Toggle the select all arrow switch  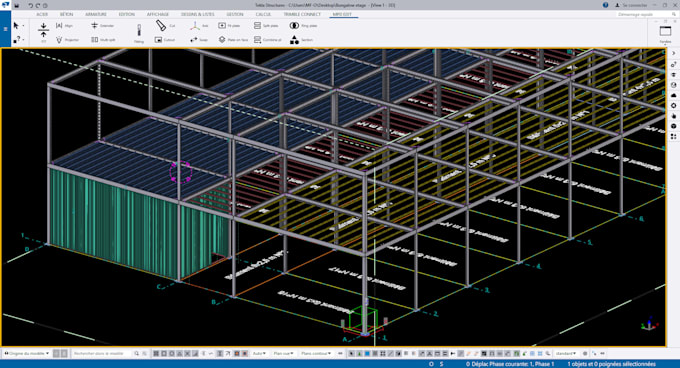352,354
